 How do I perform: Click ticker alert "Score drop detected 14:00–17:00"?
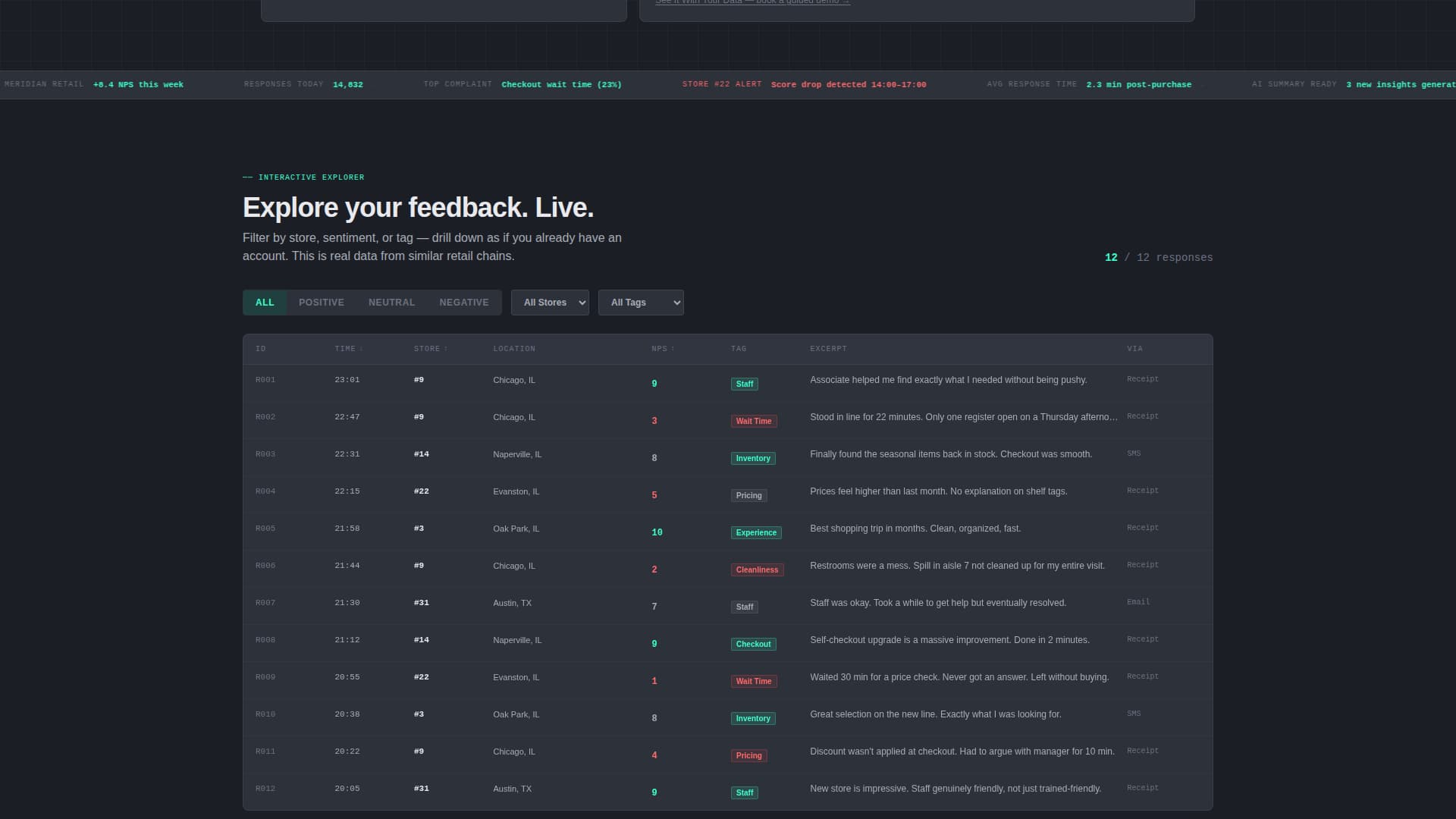point(849,85)
